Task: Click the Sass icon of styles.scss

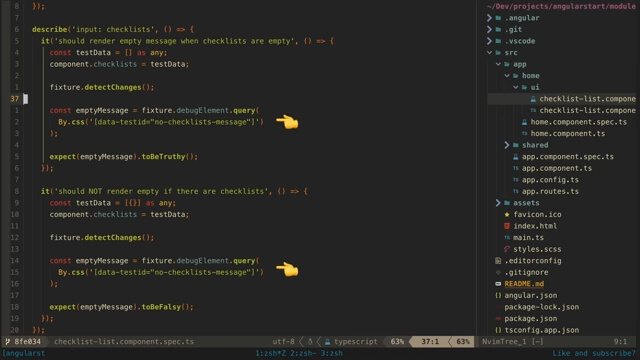Action: pos(507,249)
